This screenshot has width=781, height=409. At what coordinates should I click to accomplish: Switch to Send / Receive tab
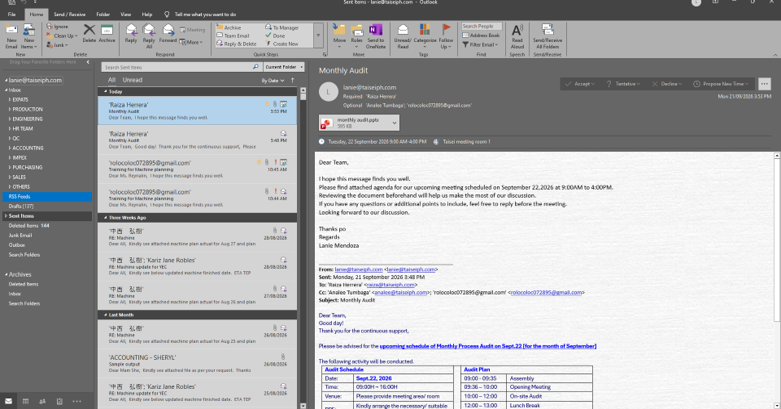click(x=69, y=14)
